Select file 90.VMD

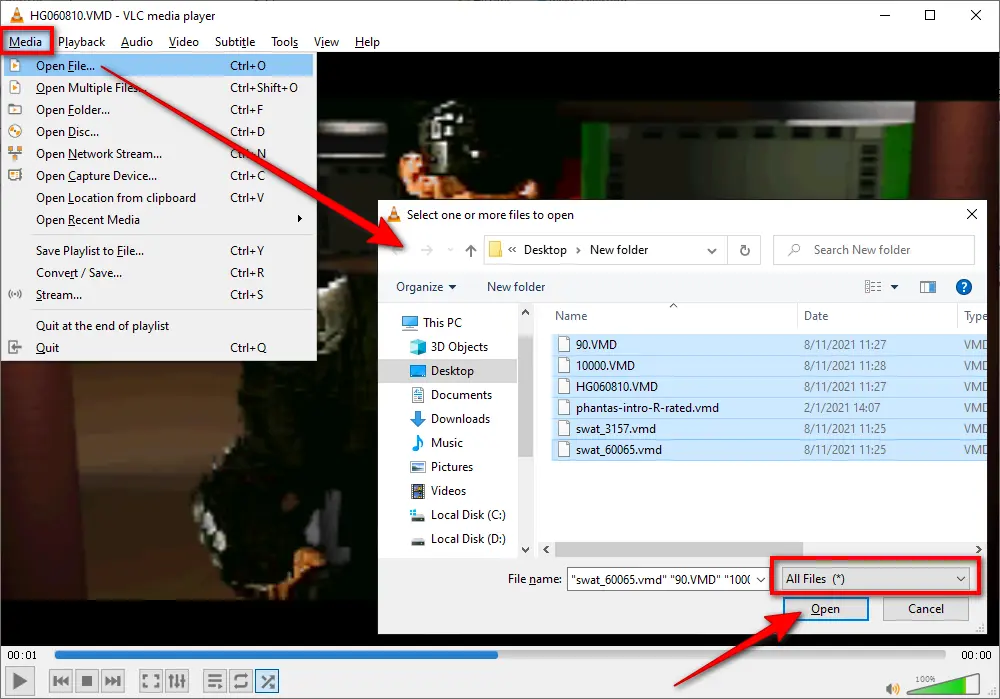pos(768,344)
